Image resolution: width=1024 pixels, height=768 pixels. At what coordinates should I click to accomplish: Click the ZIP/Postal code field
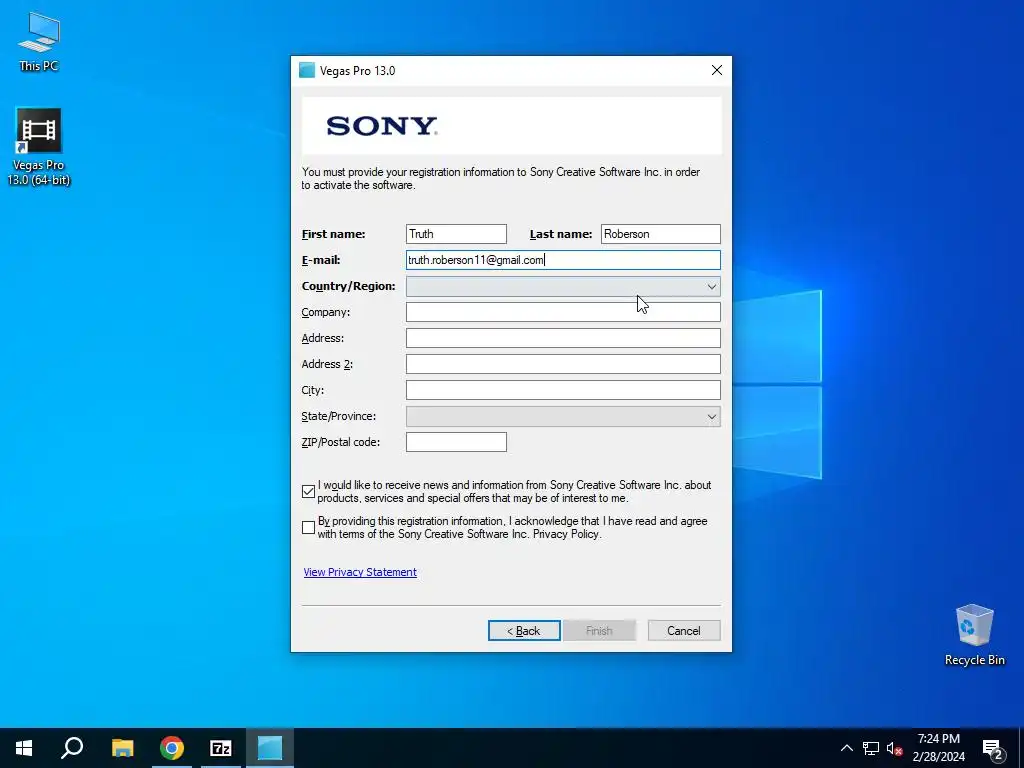click(456, 442)
